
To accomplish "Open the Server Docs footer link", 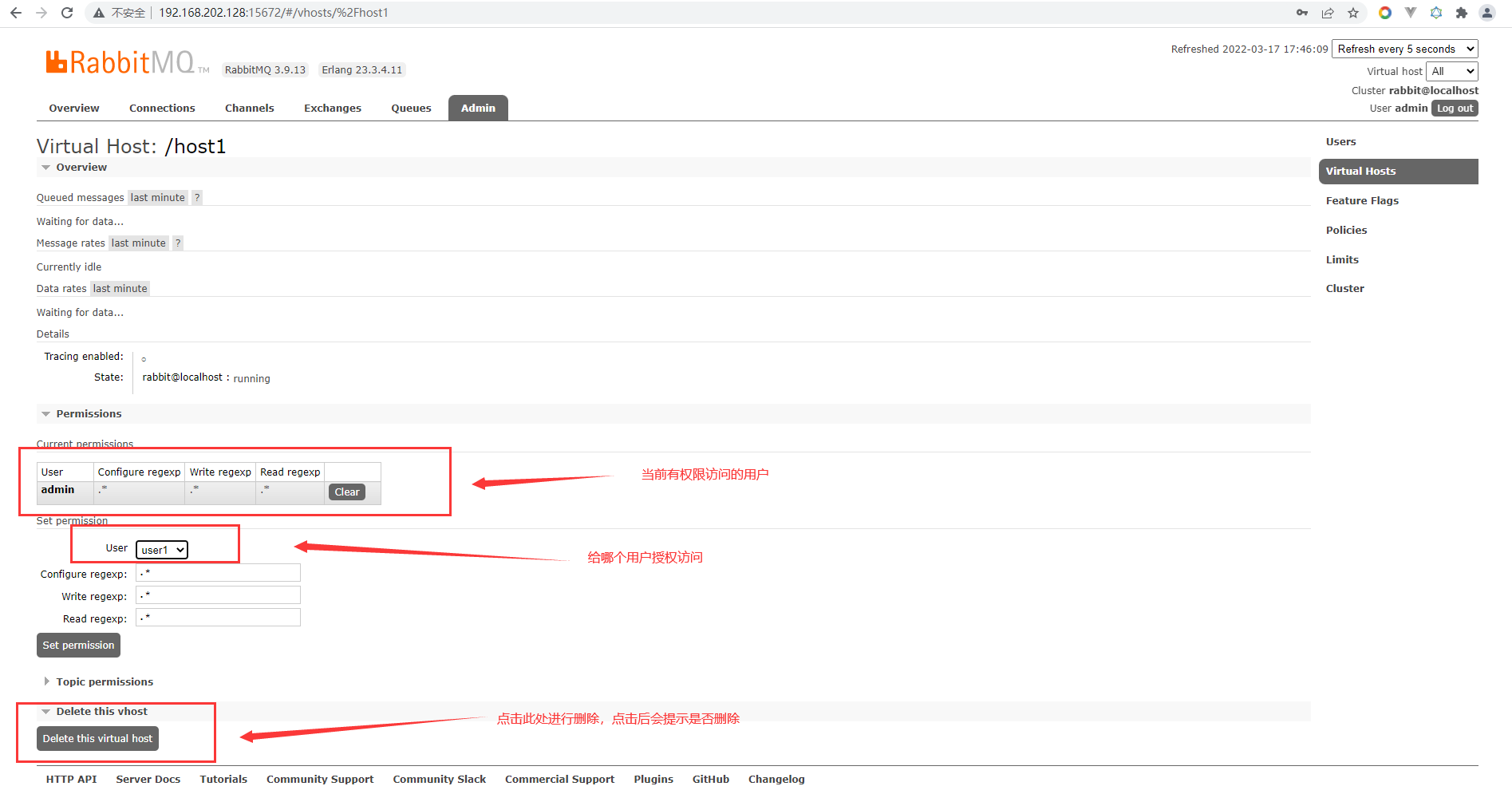I will pyautogui.click(x=148, y=780).
